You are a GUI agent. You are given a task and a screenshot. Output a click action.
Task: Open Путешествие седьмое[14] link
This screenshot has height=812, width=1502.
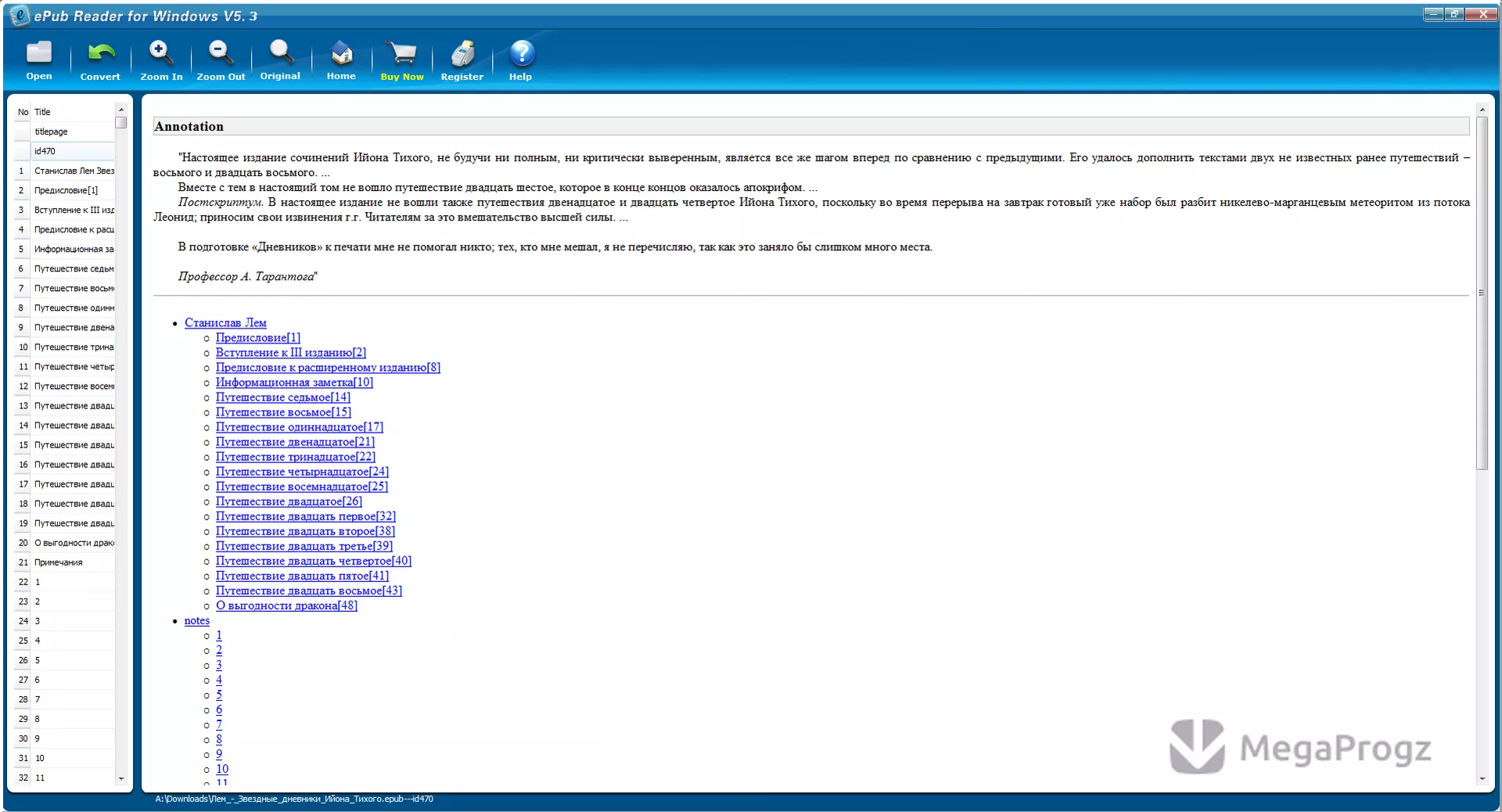tap(283, 397)
